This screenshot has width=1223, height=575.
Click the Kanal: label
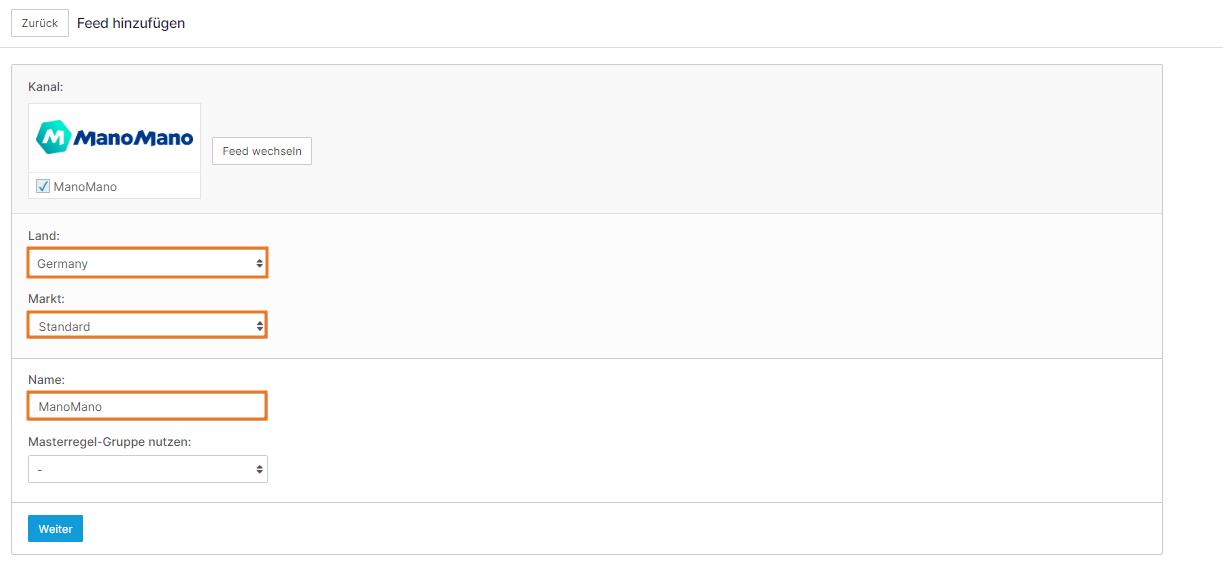coord(46,87)
